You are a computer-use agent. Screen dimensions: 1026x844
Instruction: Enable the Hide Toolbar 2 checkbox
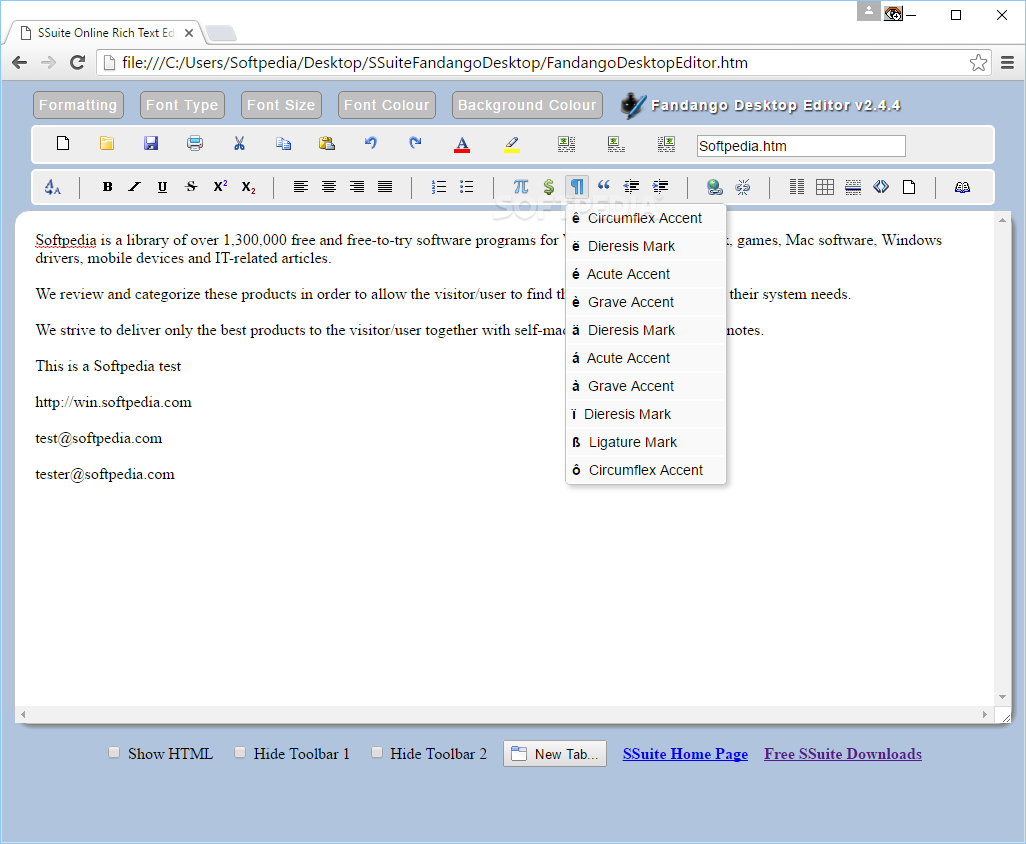376,752
